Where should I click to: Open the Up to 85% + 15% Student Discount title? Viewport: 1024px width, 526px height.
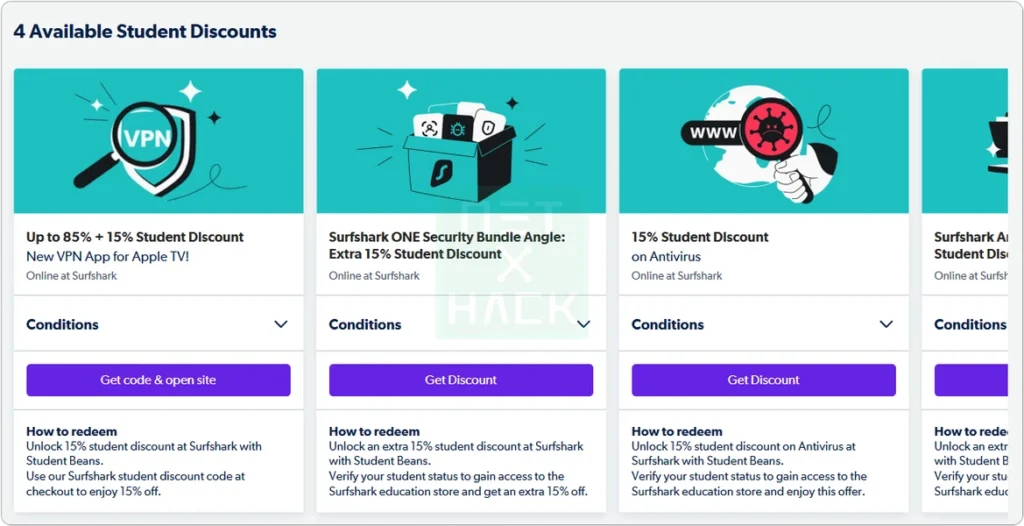(135, 237)
